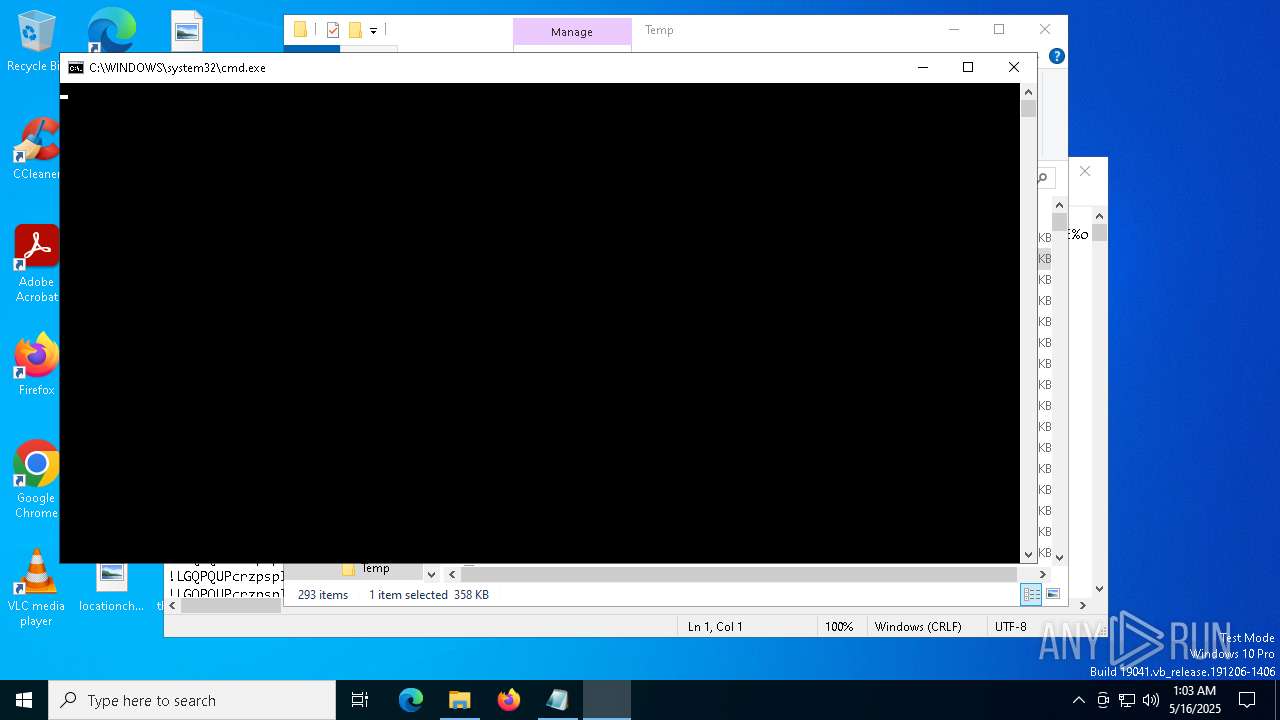The height and width of the screenshot is (720, 1280).
Task: Open File Explorer from the taskbar
Action: (459, 700)
